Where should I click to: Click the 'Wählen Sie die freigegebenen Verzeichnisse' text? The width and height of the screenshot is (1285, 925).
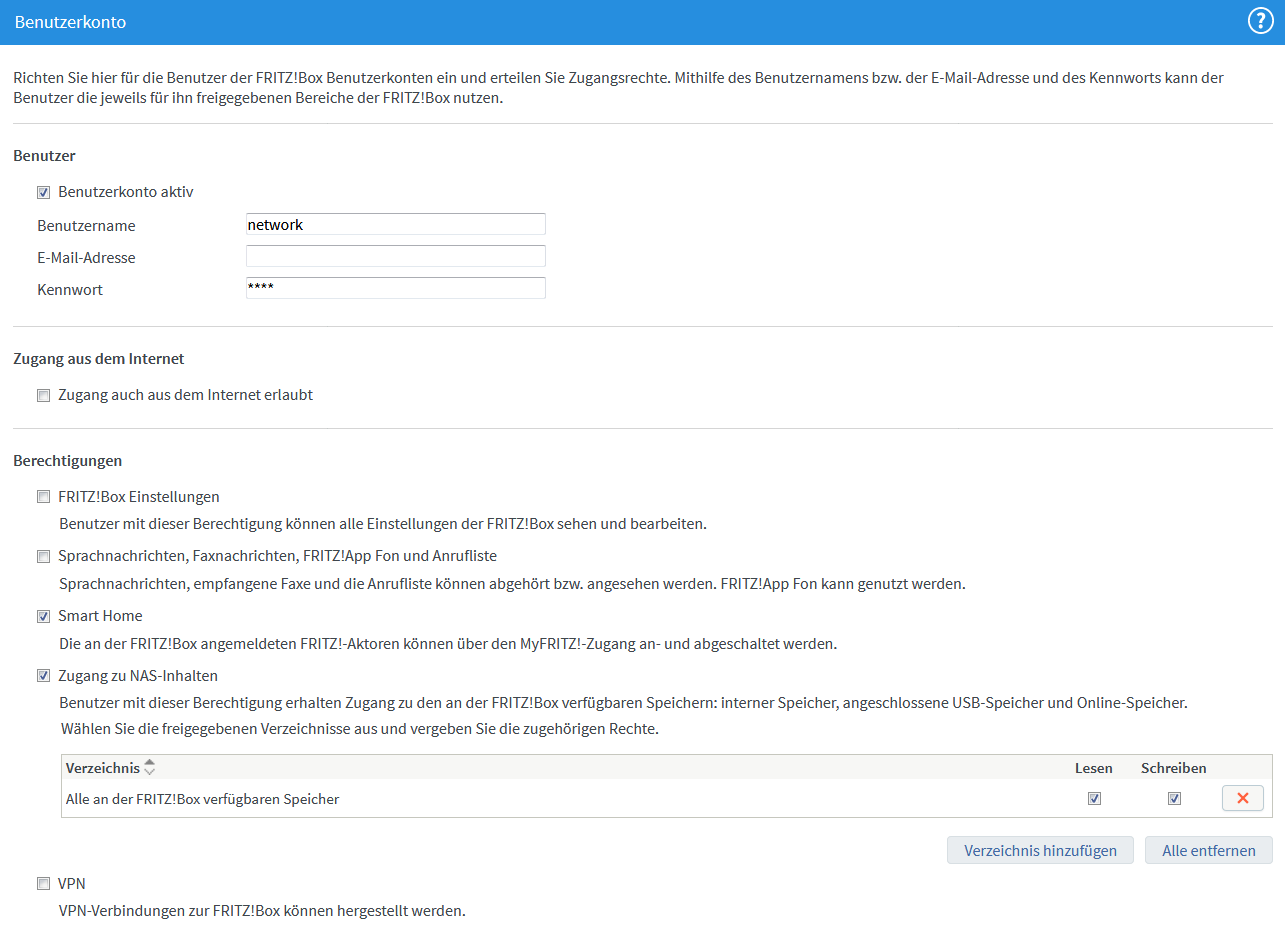pyautogui.click(x=359, y=728)
